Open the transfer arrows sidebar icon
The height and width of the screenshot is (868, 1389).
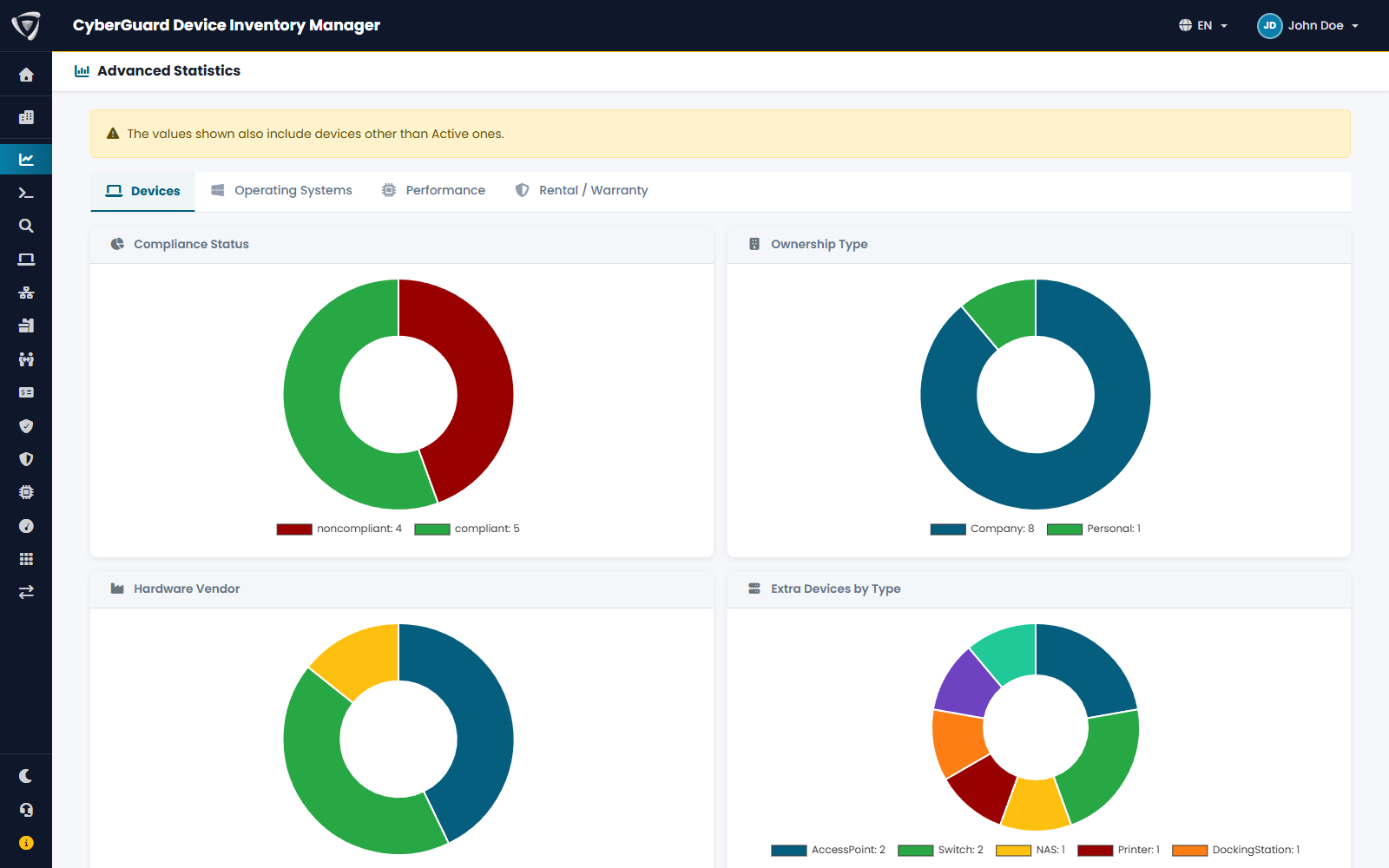(x=26, y=592)
